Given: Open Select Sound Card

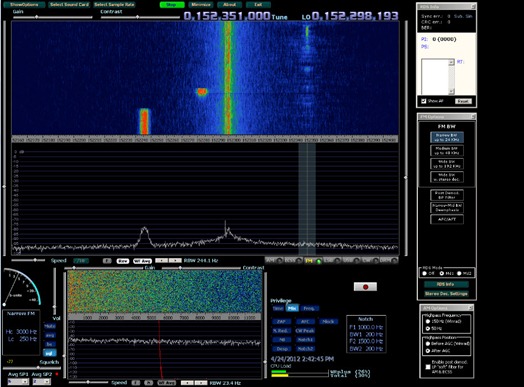Looking at the screenshot, I should click(x=70, y=5).
